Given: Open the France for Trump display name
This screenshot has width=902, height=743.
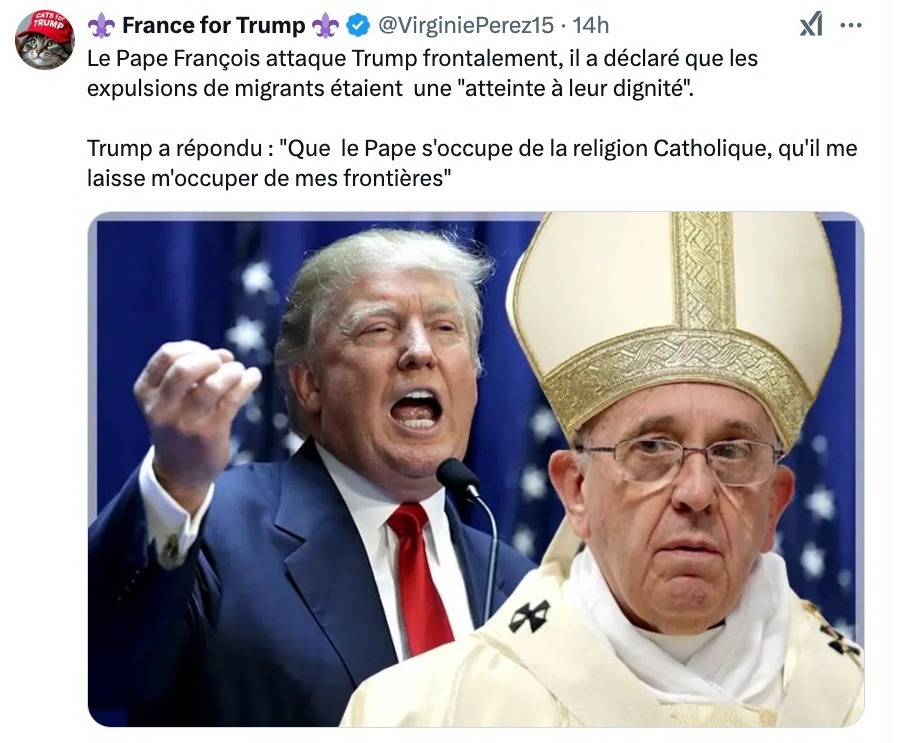Looking at the screenshot, I should click(x=213, y=26).
